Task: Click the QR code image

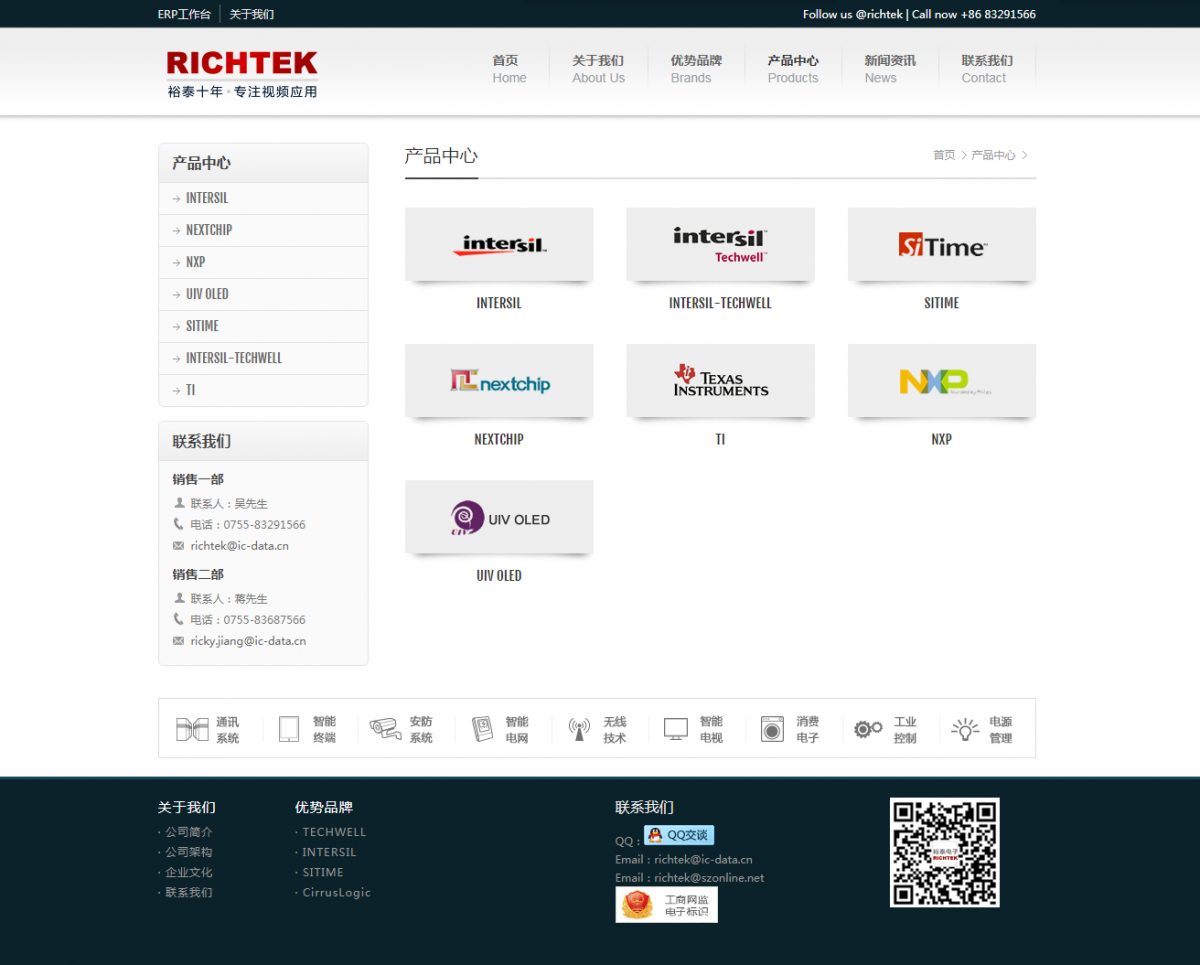Action: [x=945, y=852]
